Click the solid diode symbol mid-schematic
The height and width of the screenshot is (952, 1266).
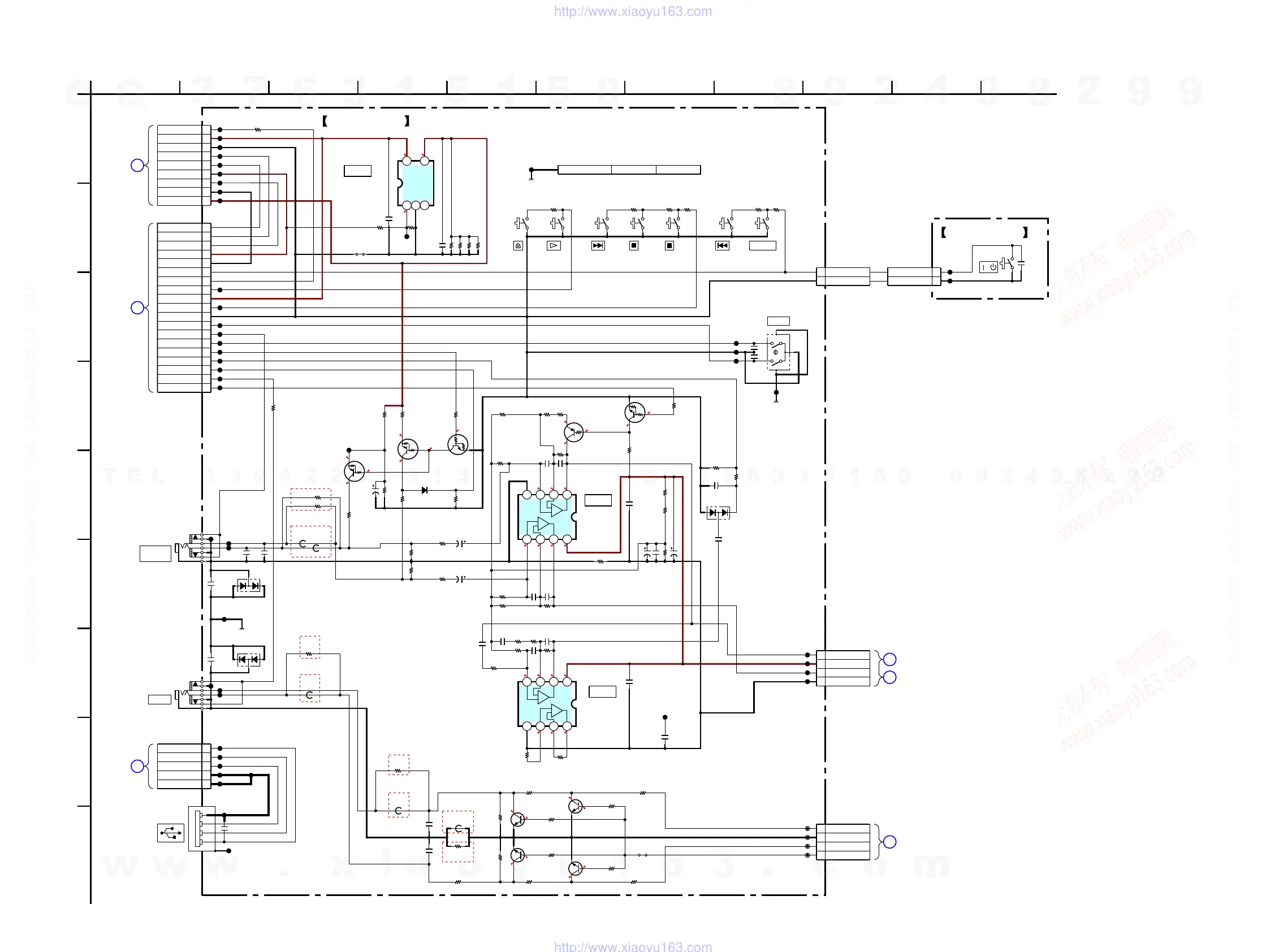click(x=424, y=490)
